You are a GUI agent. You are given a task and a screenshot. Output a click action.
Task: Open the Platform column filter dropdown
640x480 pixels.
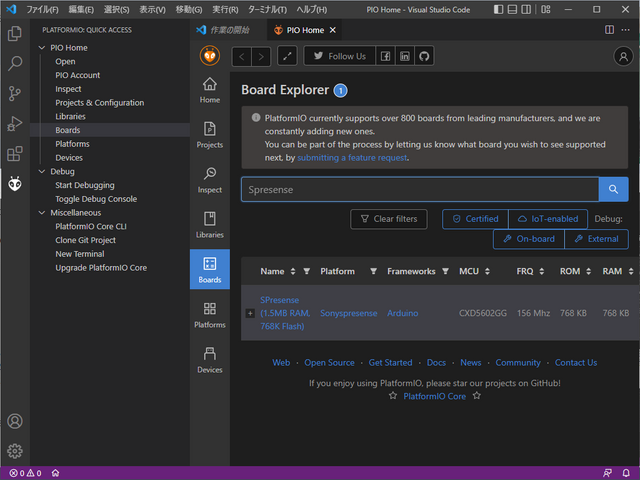pos(373,272)
